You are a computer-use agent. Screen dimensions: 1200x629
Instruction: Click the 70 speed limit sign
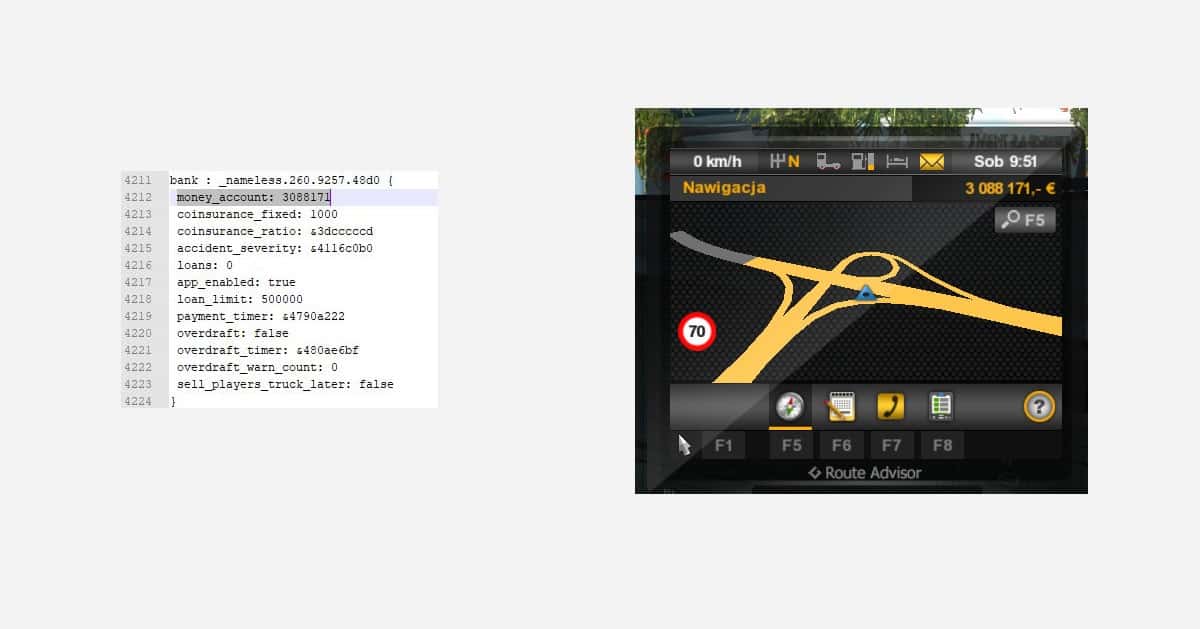tap(697, 330)
